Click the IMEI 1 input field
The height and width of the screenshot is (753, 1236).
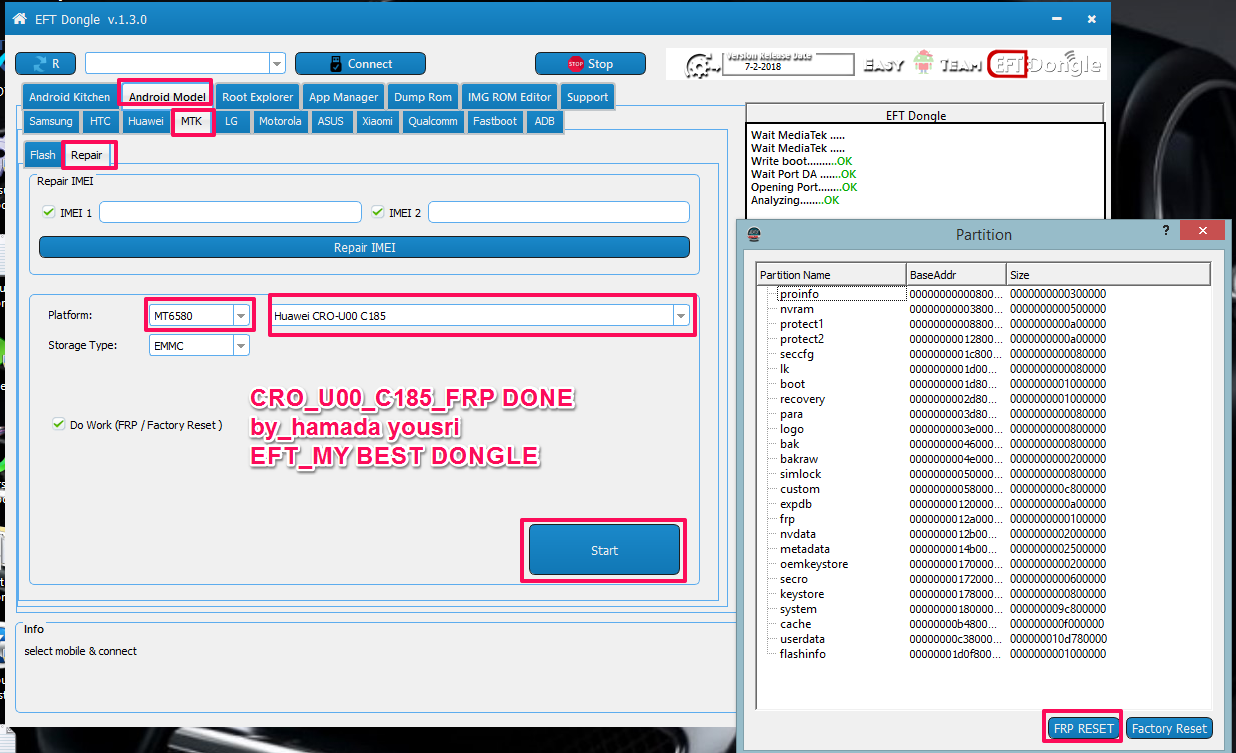[x=230, y=212]
